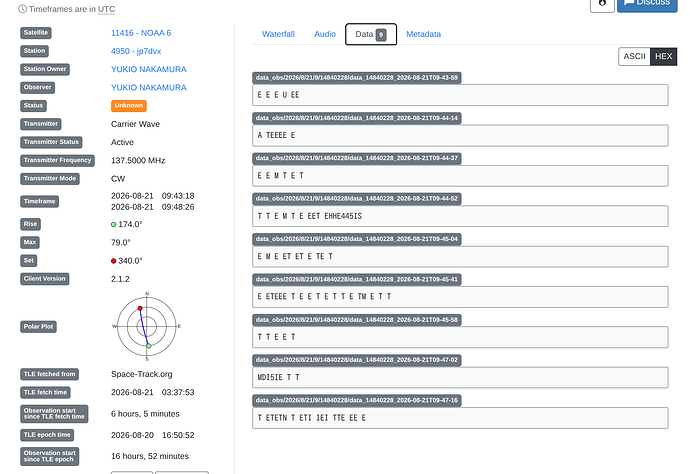Click the Space-Track.org TLE source text
Image resolution: width=690 pixels, height=474 pixels.
point(142,374)
